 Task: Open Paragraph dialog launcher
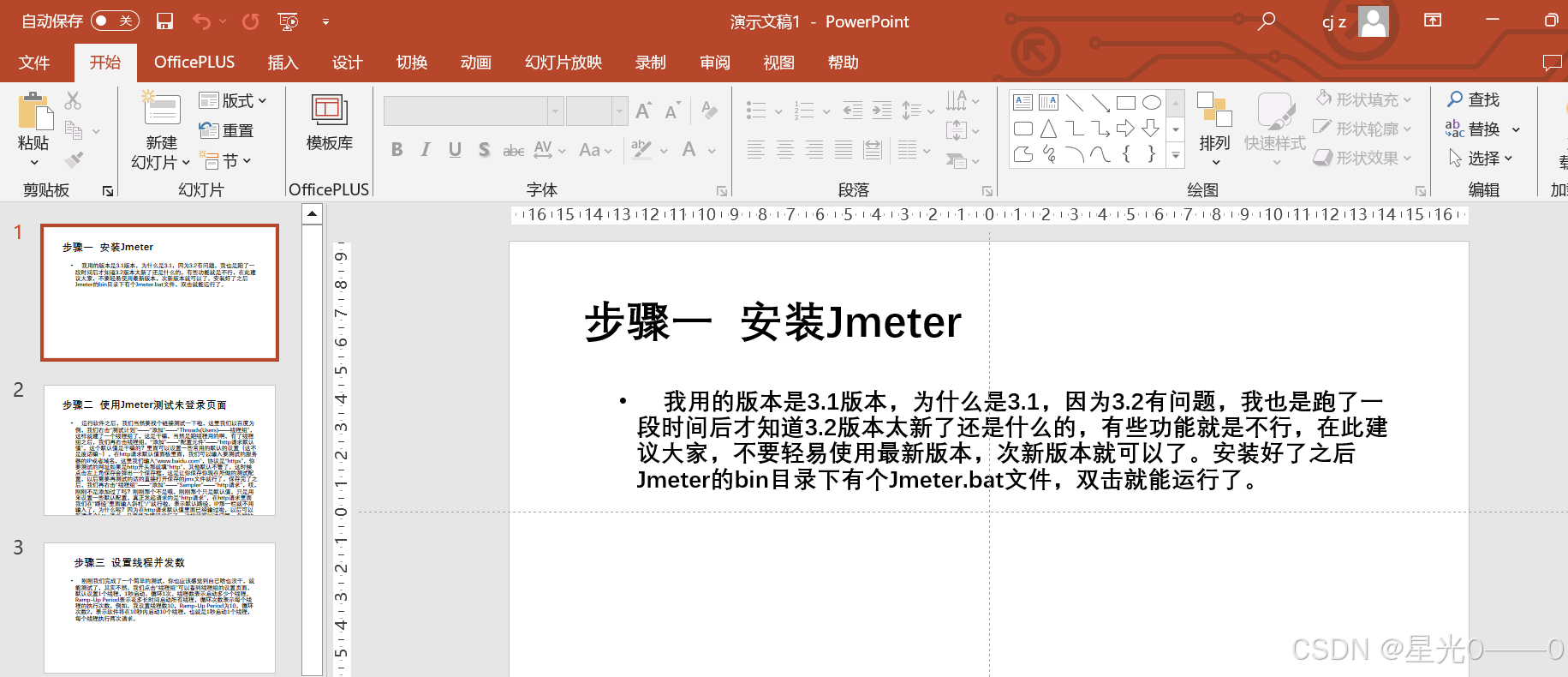[x=987, y=191]
